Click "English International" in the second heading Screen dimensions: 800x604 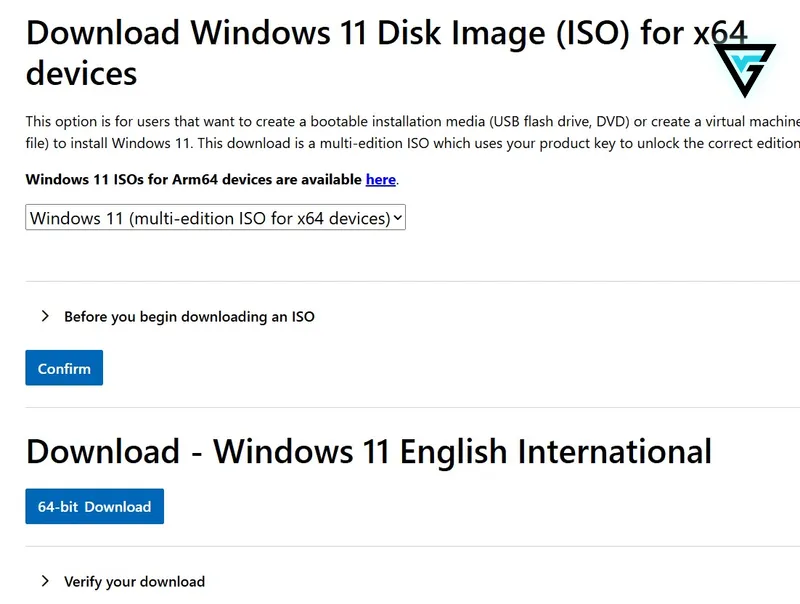(556, 451)
